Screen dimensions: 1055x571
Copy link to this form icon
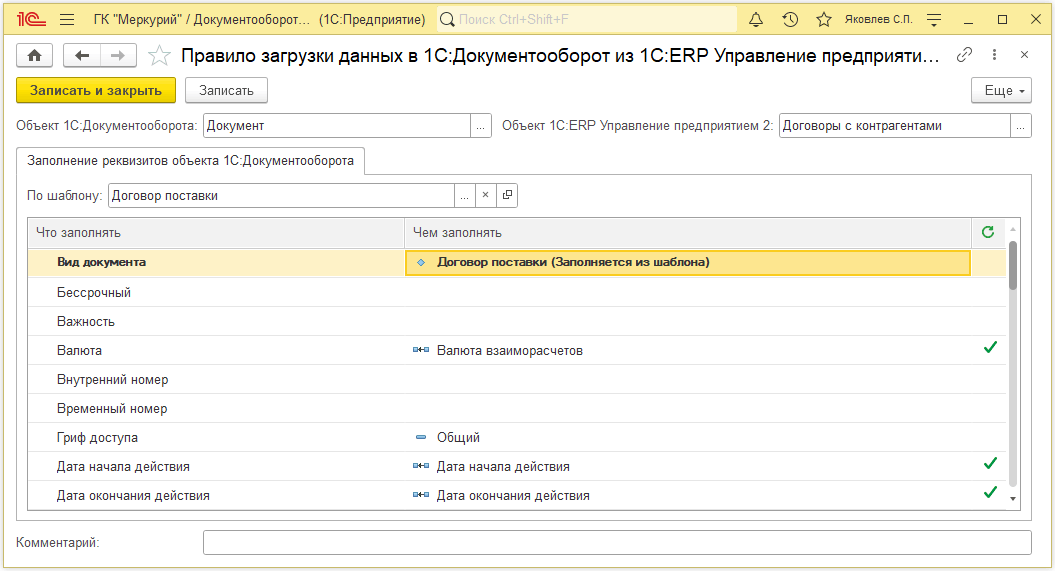point(964,54)
